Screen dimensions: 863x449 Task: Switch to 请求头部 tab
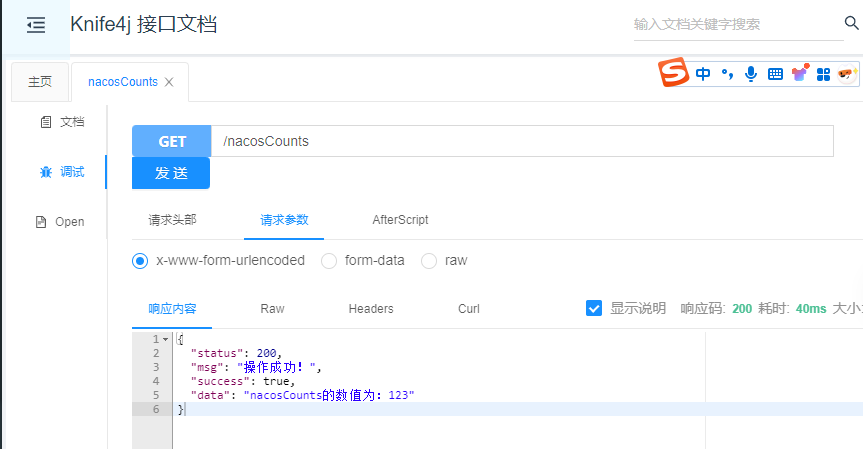point(172,220)
